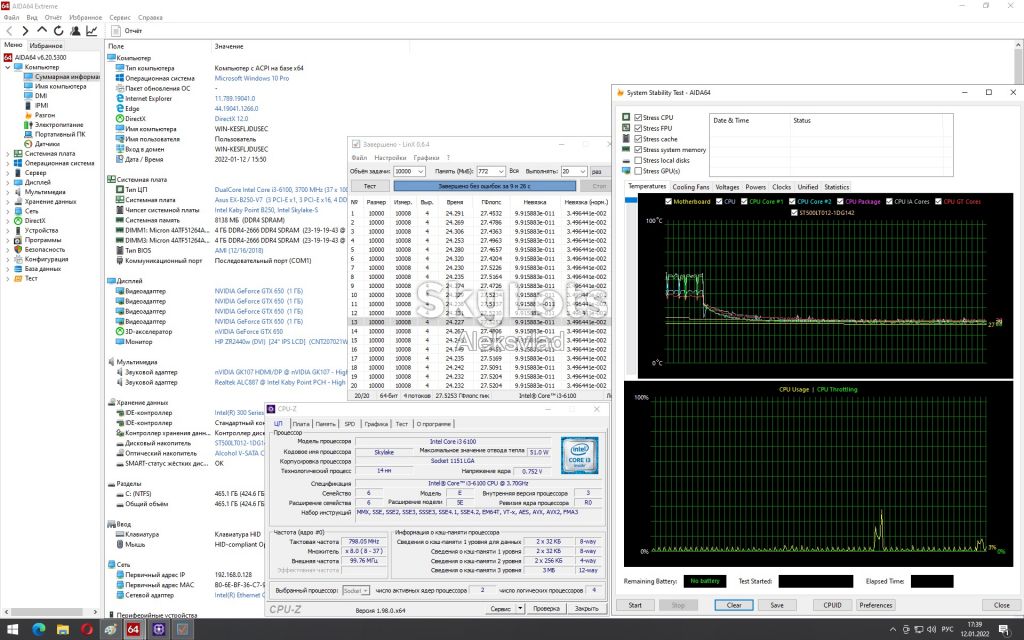Open notification center in taskbar

(1006, 630)
